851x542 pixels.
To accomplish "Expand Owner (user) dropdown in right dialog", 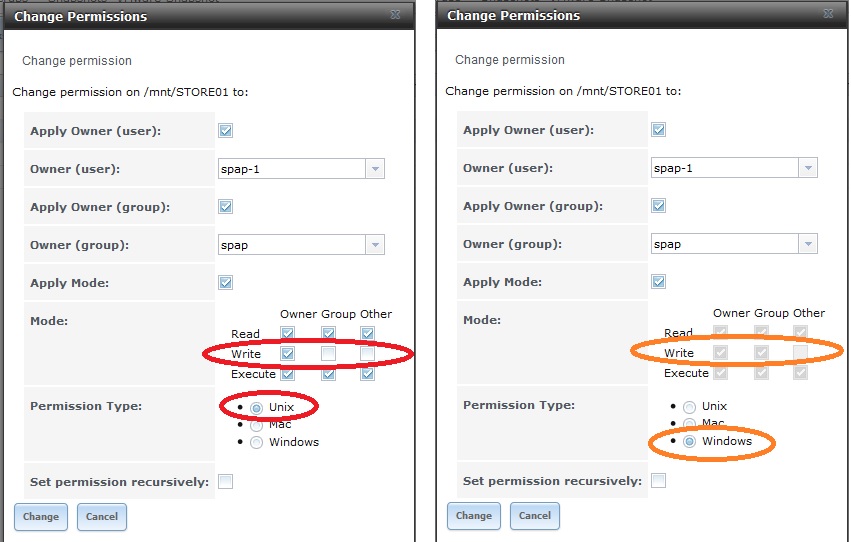I will click(808, 168).
